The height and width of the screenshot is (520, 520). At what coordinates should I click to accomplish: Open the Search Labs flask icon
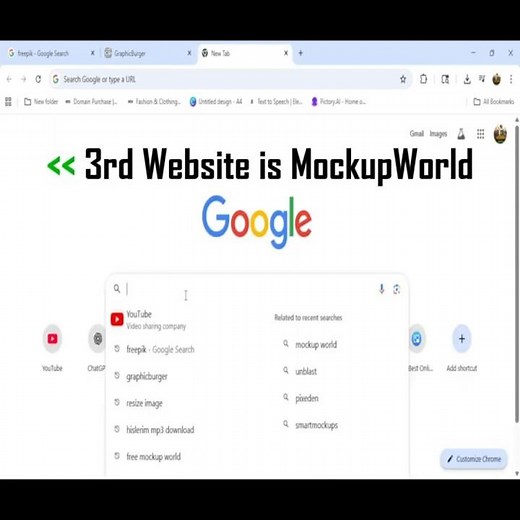[x=461, y=134]
